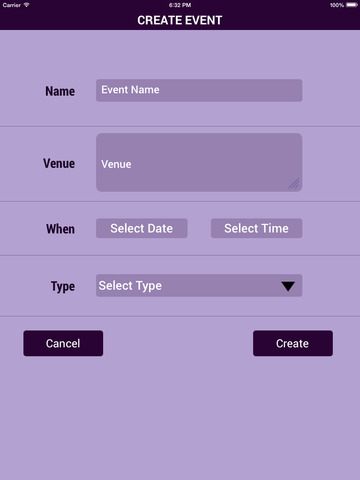Click the Venue field resize grip
Image resolution: width=360 pixels, height=480 pixels.
tap(294, 184)
